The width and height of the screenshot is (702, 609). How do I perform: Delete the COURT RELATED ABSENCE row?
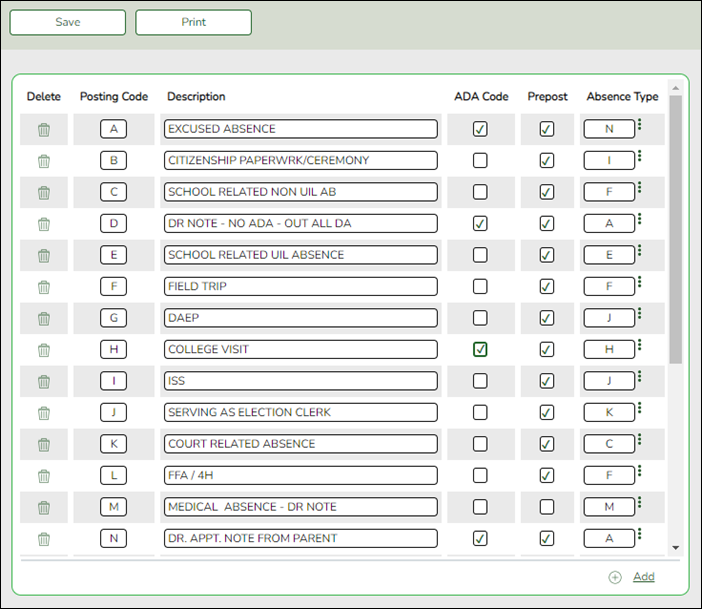click(44, 445)
